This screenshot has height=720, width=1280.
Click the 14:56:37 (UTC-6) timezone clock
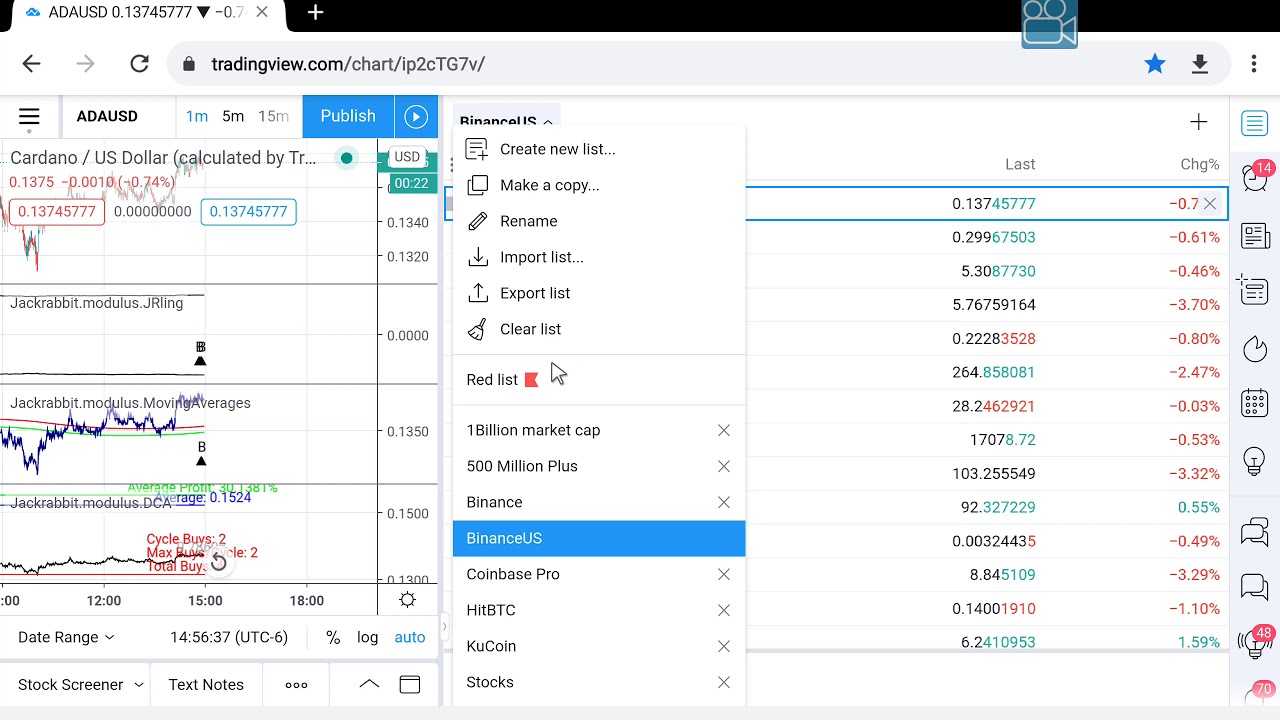pos(229,637)
